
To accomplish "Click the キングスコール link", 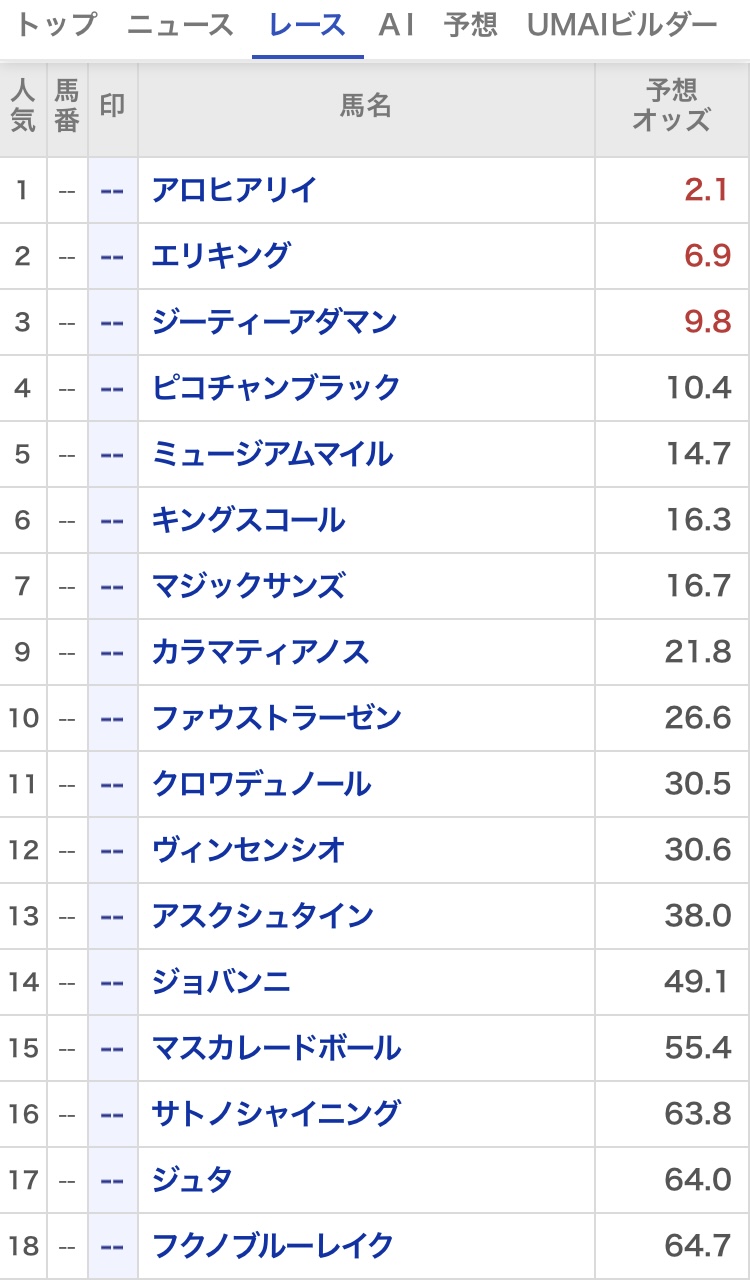I will click(x=248, y=520).
